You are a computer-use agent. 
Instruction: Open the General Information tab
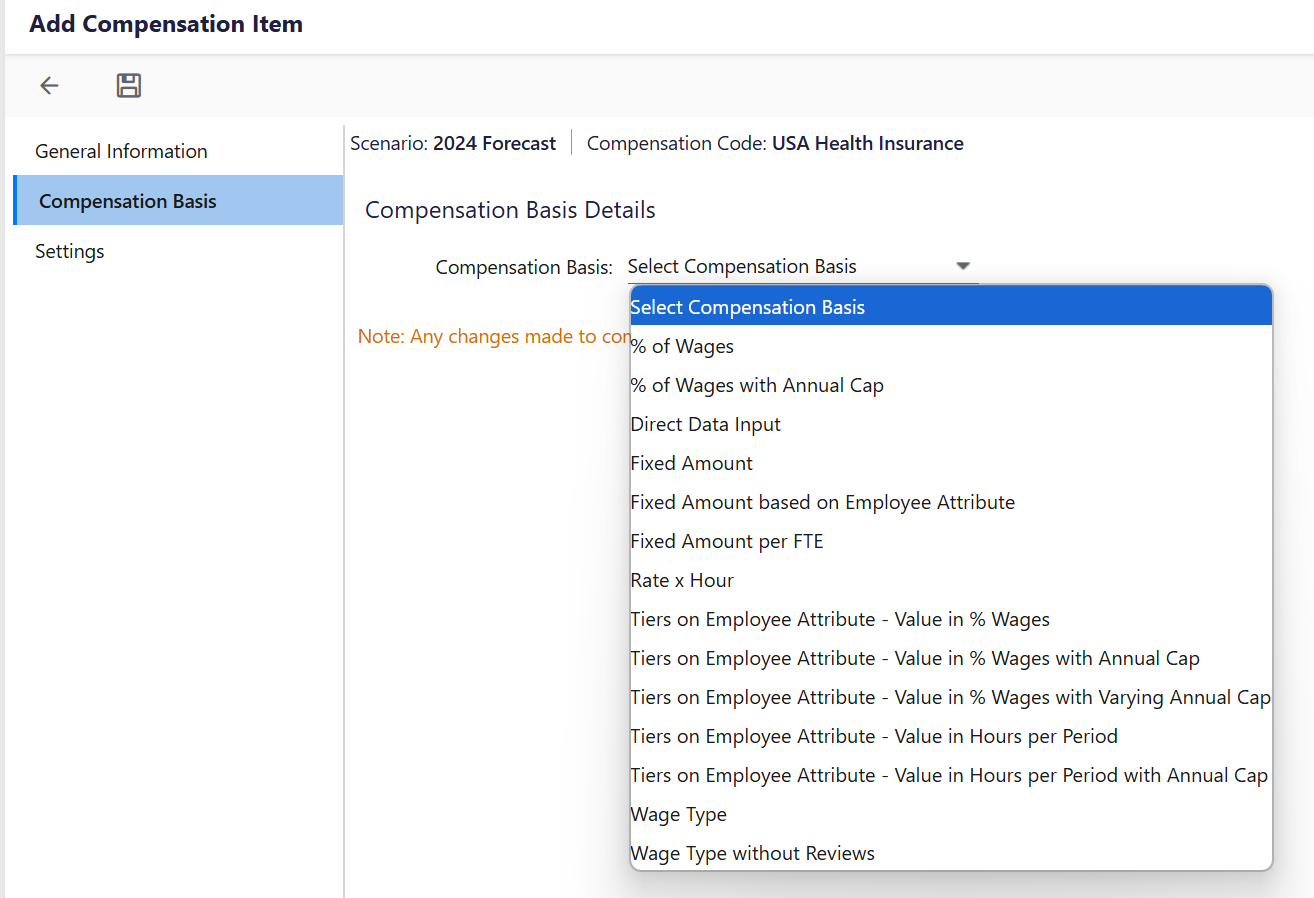tap(121, 151)
